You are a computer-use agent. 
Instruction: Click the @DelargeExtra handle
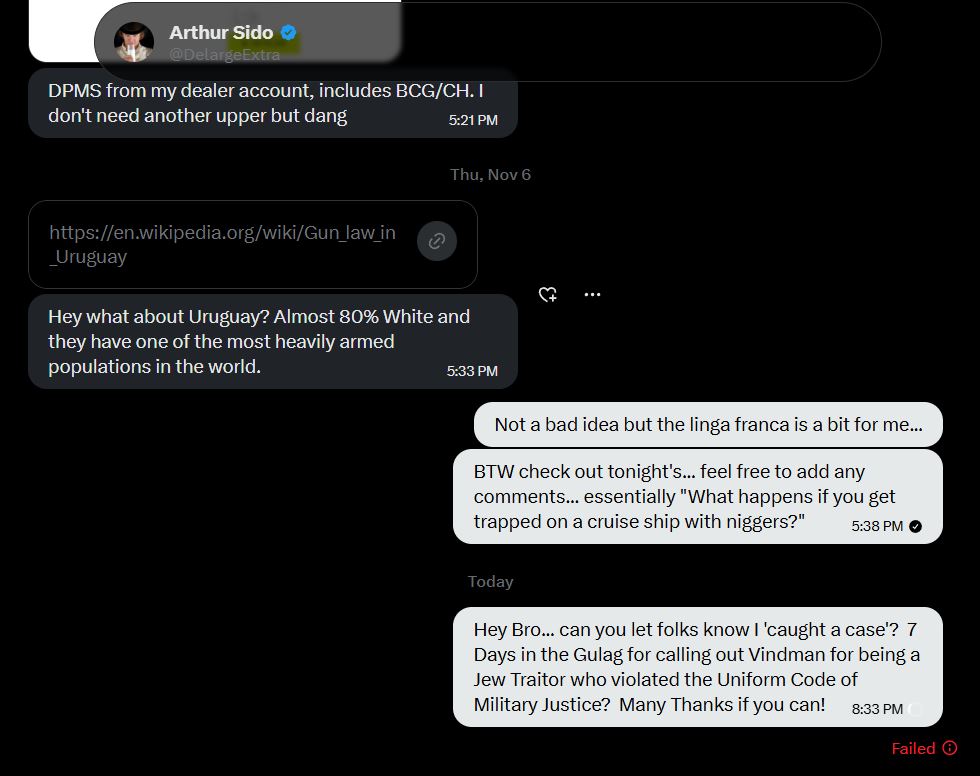224,55
